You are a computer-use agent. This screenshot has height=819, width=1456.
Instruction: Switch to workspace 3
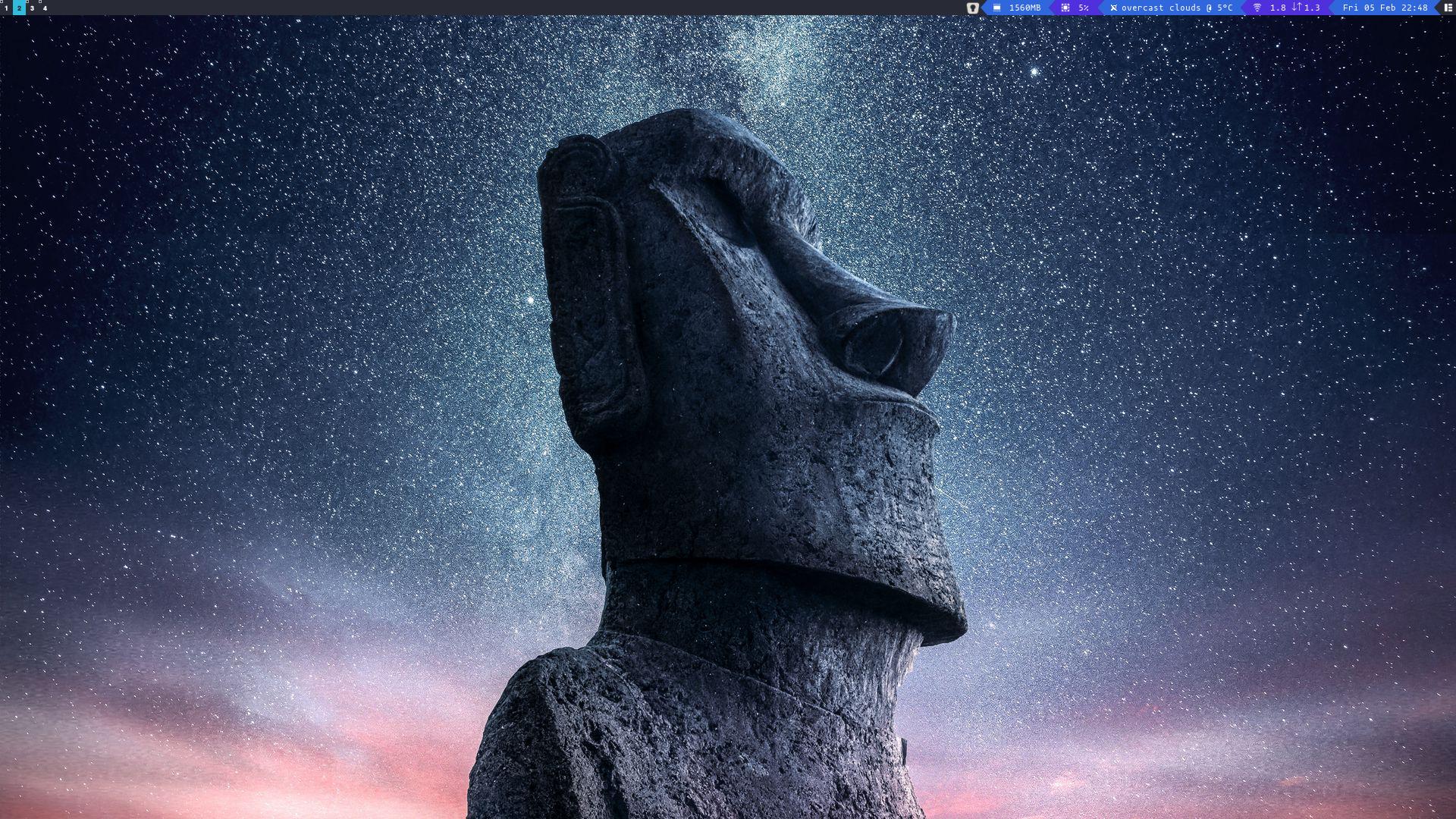32,8
